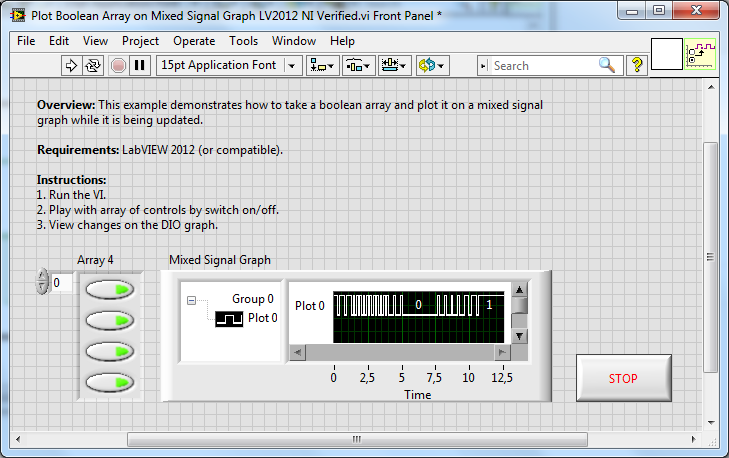This screenshot has height=458, width=729.
Task: Click the graph's horizontal scrollbar
Action: pos(400,351)
